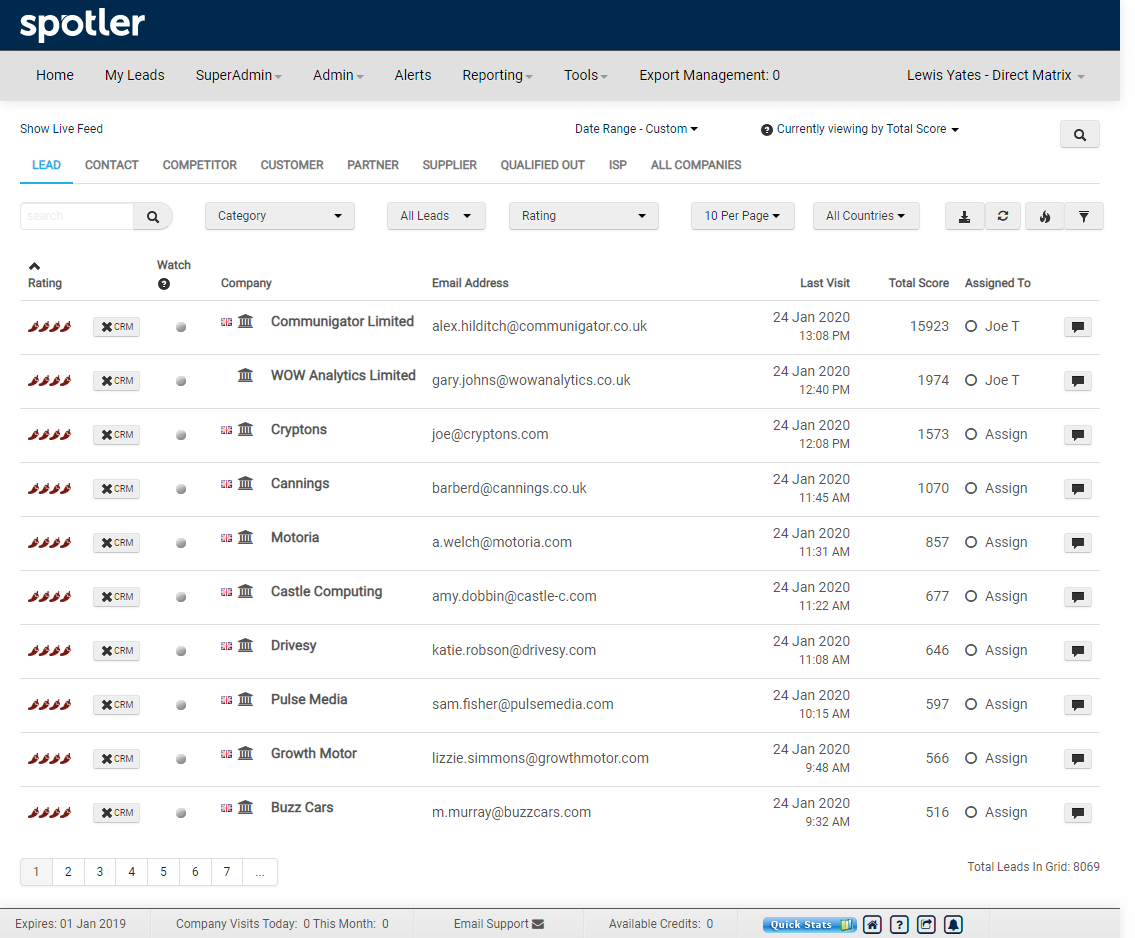Click the building icon next to Cryptons
The width and height of the screenshot is (1135, 938).
click(x=245, y=429)
